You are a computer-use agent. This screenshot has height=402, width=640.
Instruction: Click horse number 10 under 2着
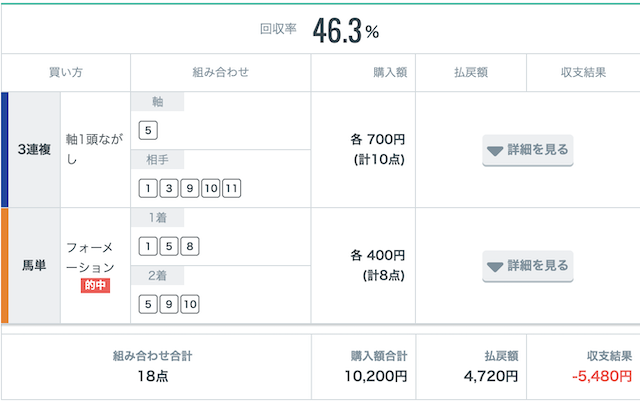pos(190,304)
